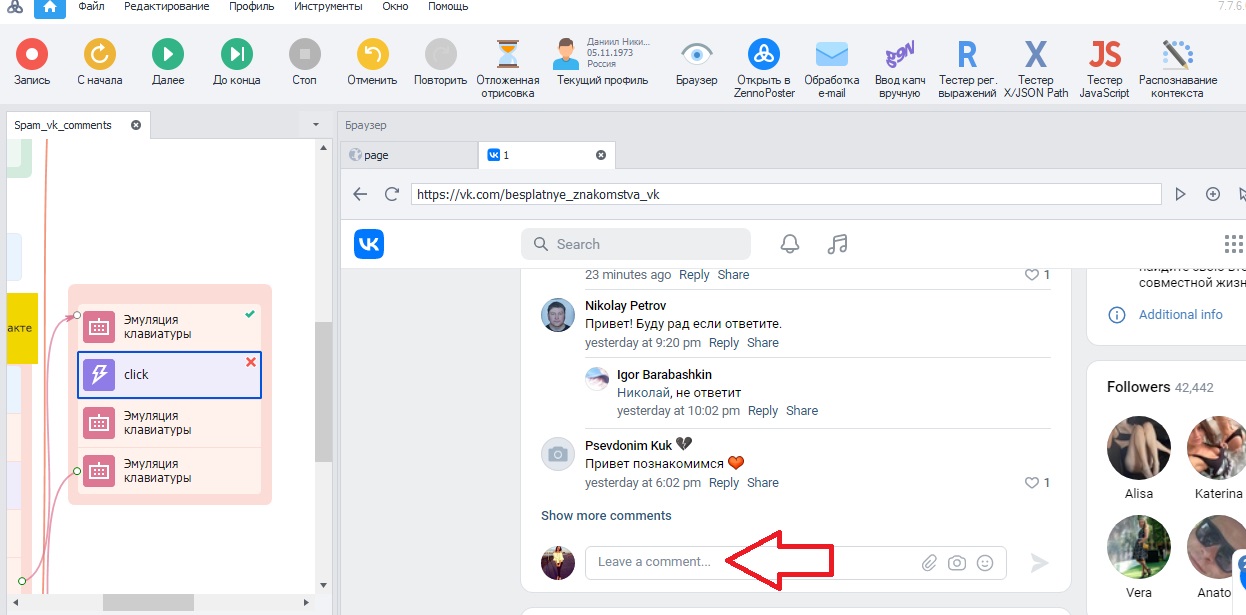Select the click action block
1246x615 pixels.
pos(170,374)
